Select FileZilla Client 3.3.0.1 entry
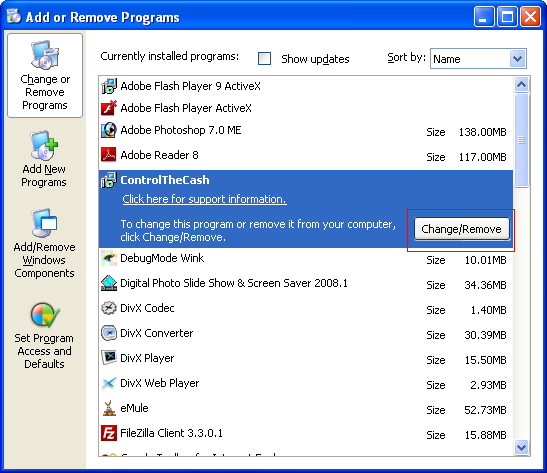This screenshot has width=547, height=473. point(306,434)
